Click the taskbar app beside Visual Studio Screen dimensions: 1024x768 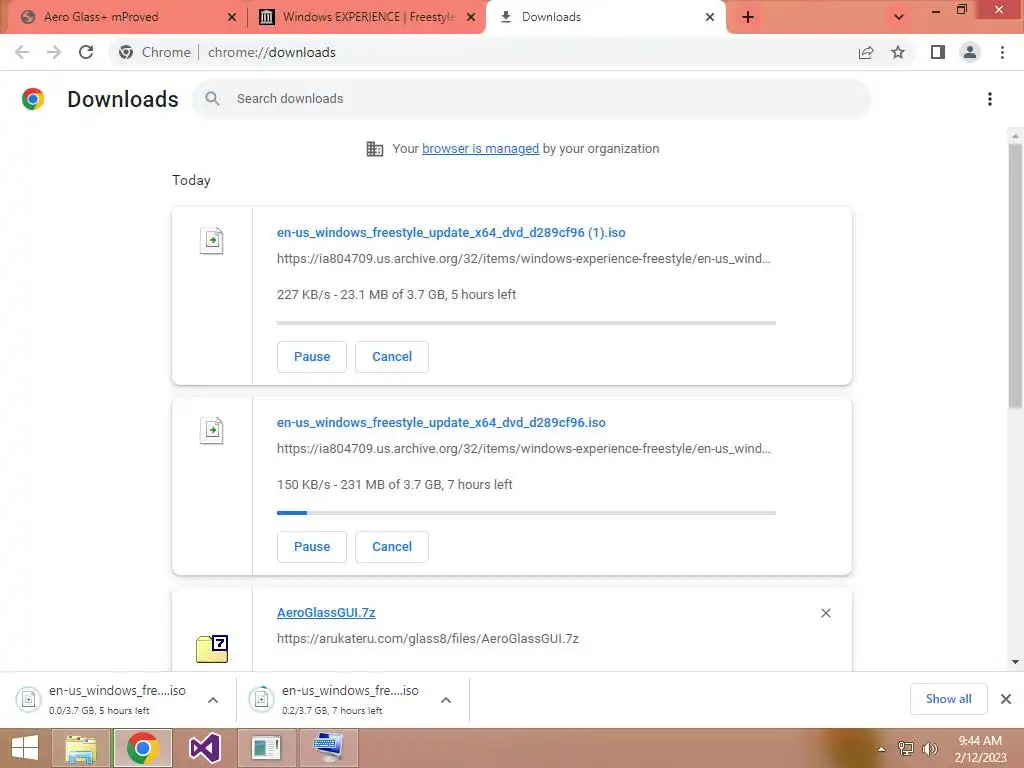(266, 748)
